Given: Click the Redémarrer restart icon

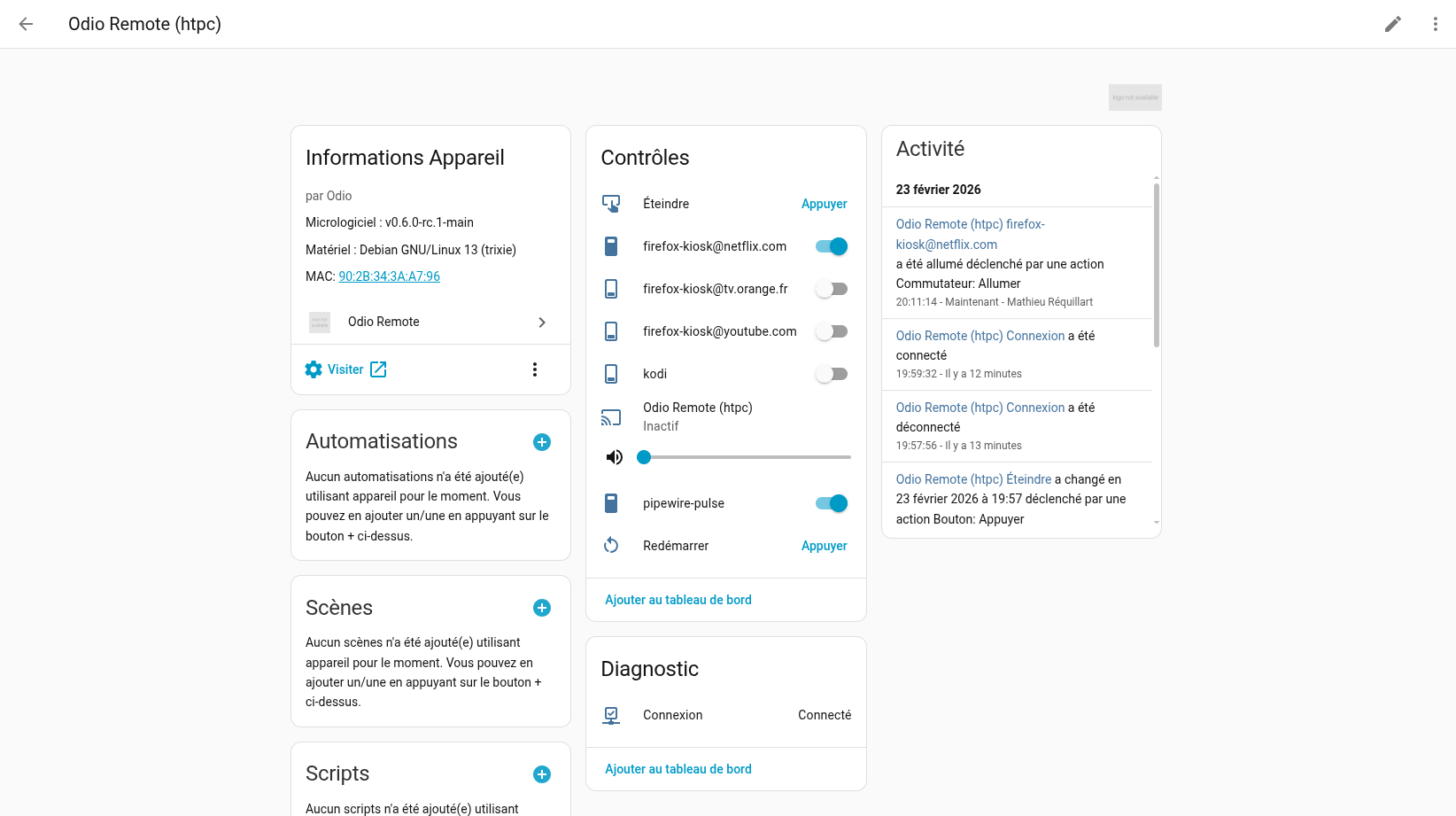Looking at the screenshot, I should [611, 546].
